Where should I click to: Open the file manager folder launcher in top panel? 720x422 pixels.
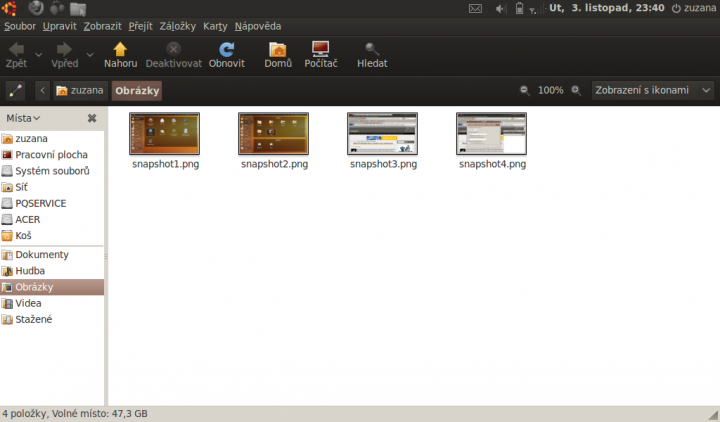click(78, 8)
